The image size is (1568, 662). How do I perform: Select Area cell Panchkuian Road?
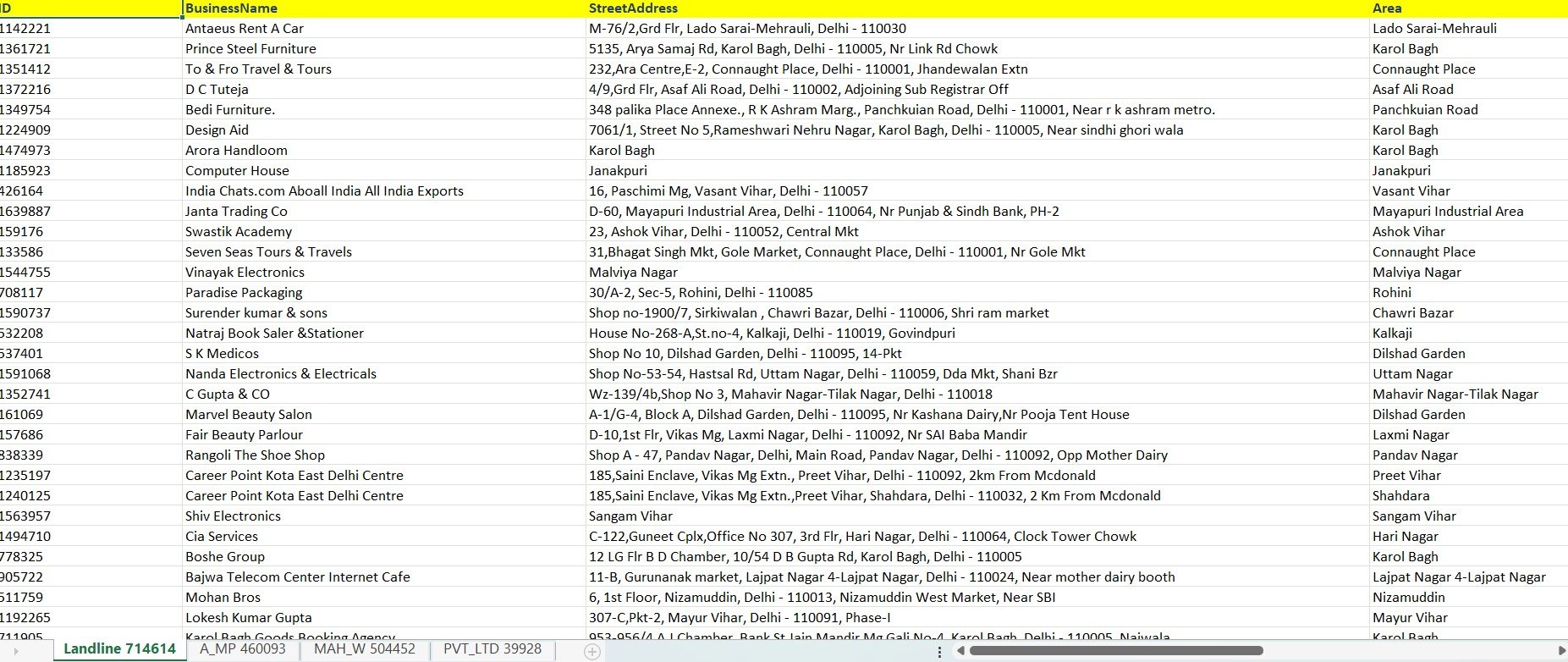coord(1468,109)
